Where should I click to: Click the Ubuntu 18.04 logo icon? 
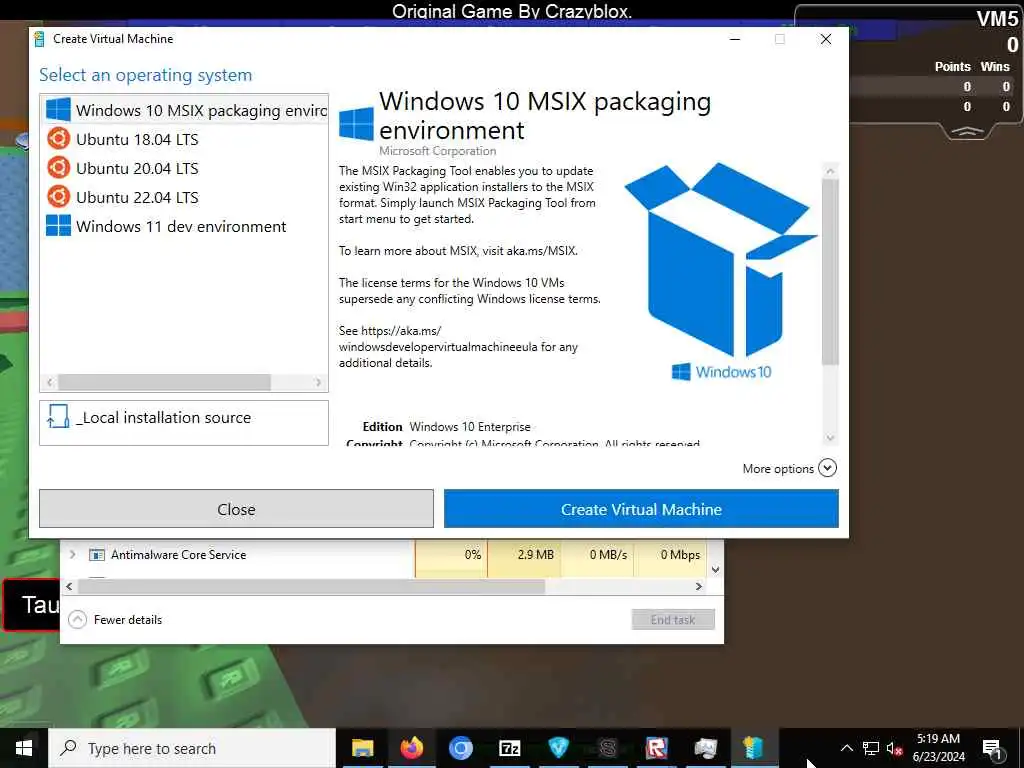[x=58, y=139]
